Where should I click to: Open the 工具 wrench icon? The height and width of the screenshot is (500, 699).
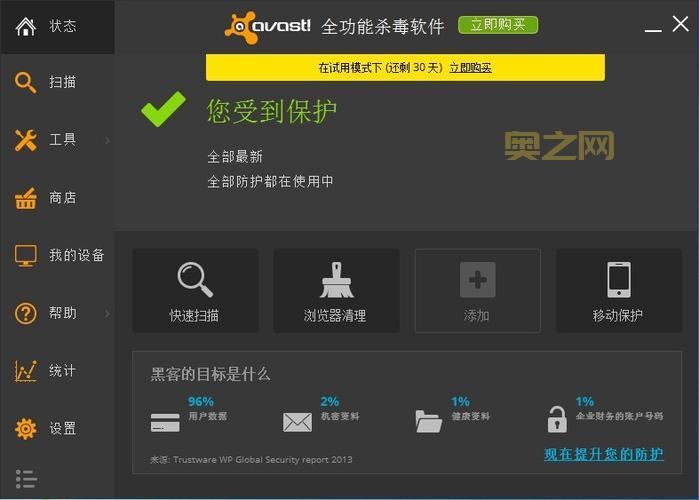click(x=25, y=140)
